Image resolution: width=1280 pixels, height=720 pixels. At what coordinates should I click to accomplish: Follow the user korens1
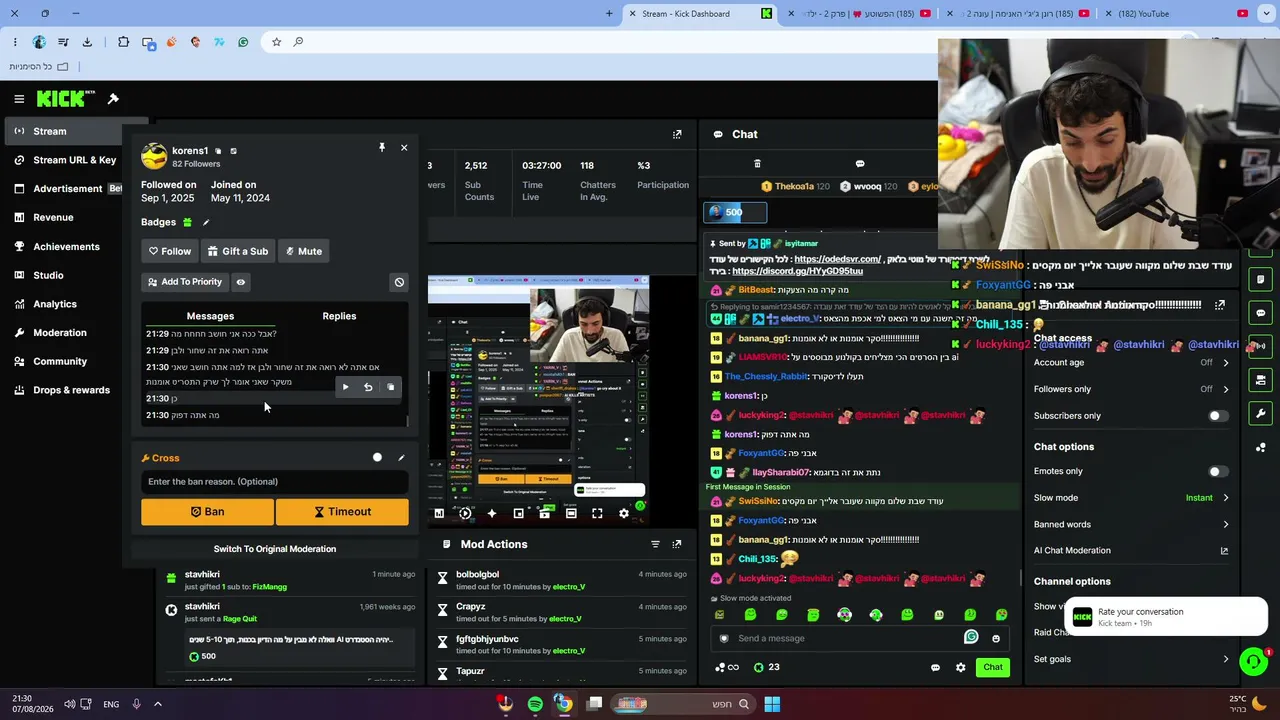[169, 251]
